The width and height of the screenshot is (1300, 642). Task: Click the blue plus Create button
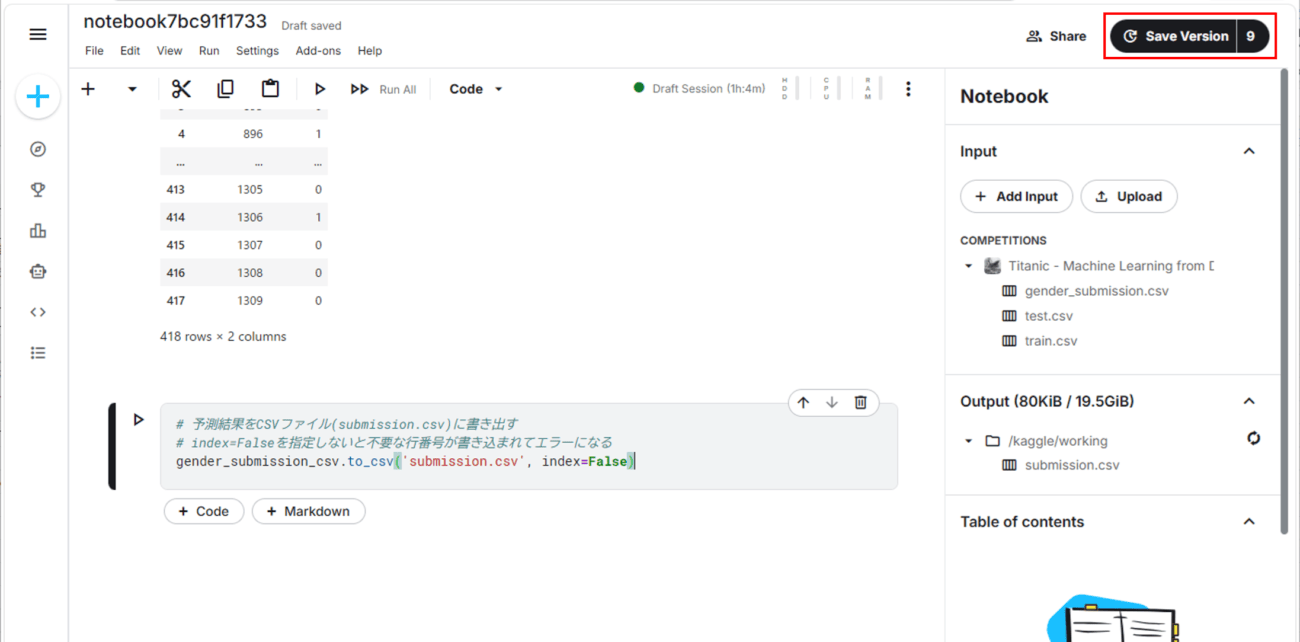tap(38, 96)
